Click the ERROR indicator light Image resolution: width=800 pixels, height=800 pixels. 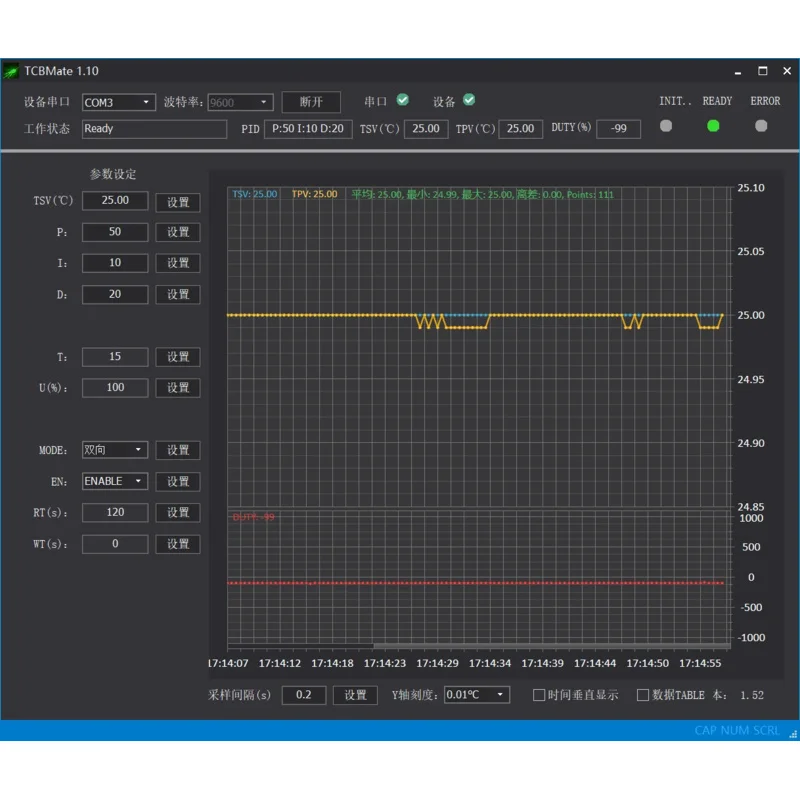click(x=761, y=126)
